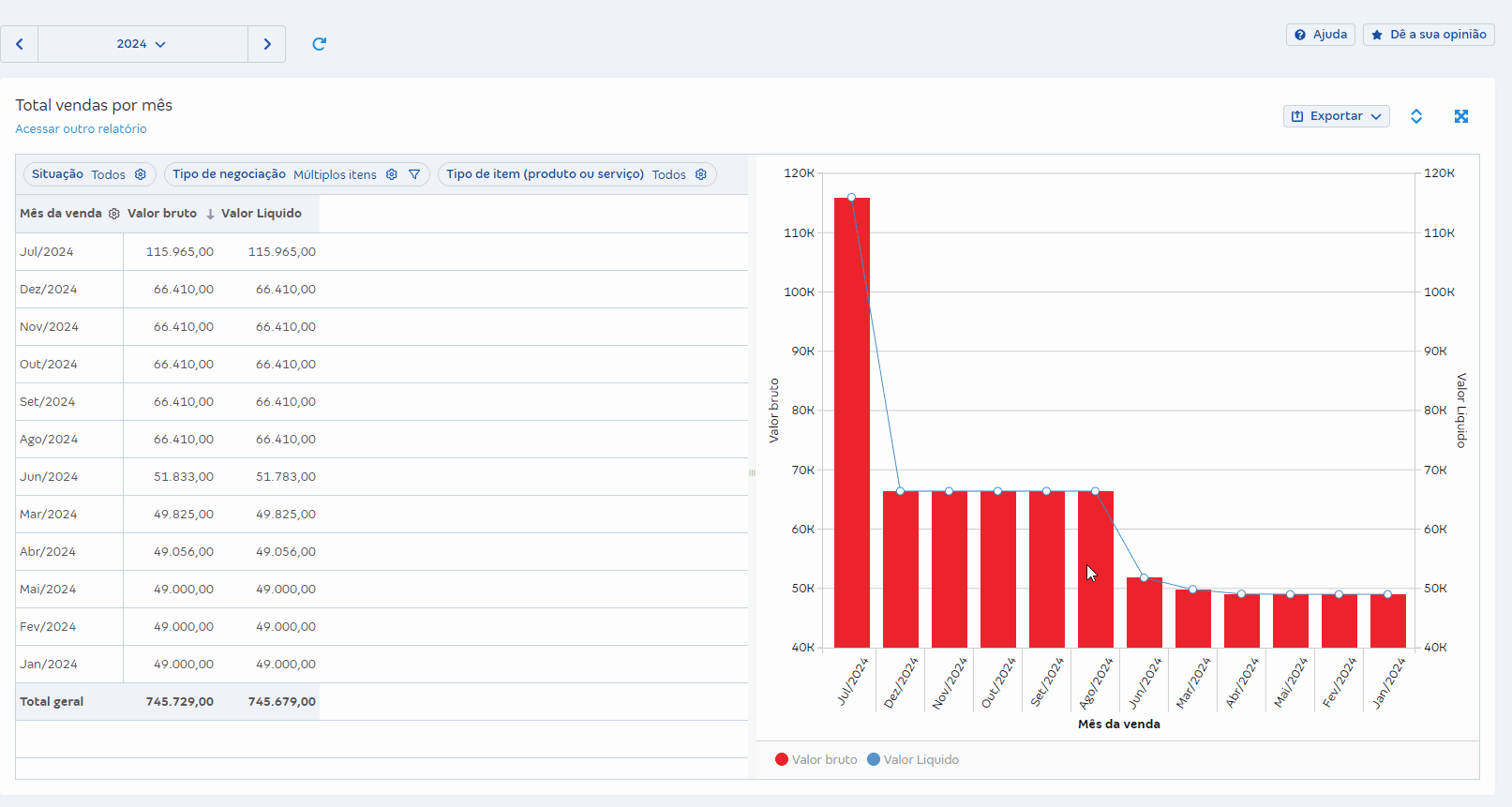Advance to next year with right arrow
Viewport: 1512px width, 807px height.
point(267,44)
